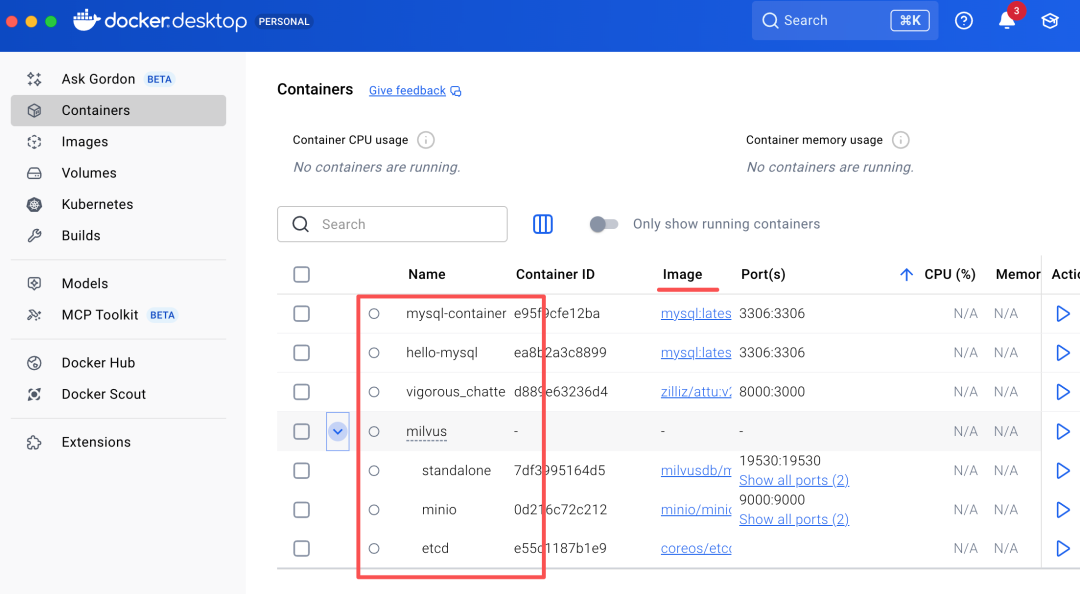The width and height of the screenshot is (1080, 594).
Task: Click the containers Search input field
Action: point(393,224)
